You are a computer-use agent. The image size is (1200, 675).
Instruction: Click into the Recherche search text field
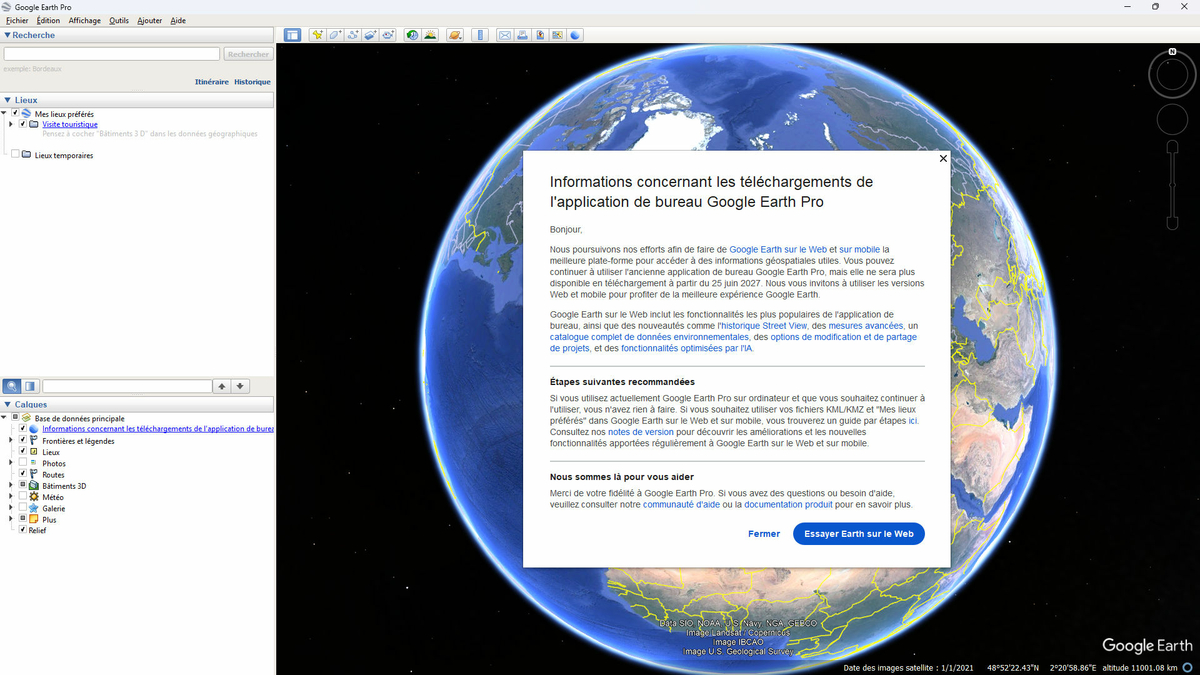click(x=112, y=54)
